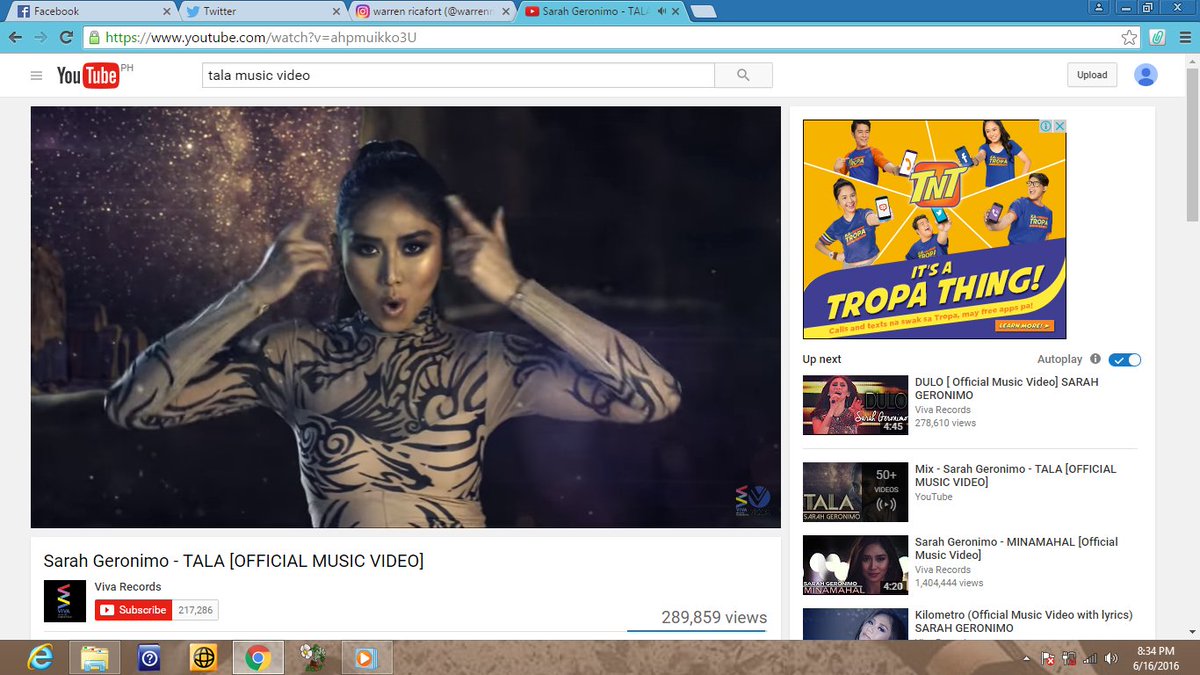Click the Autoplay info icon
The width and height of the screenshot is (1200, 675).
[x=1095, y=359]
